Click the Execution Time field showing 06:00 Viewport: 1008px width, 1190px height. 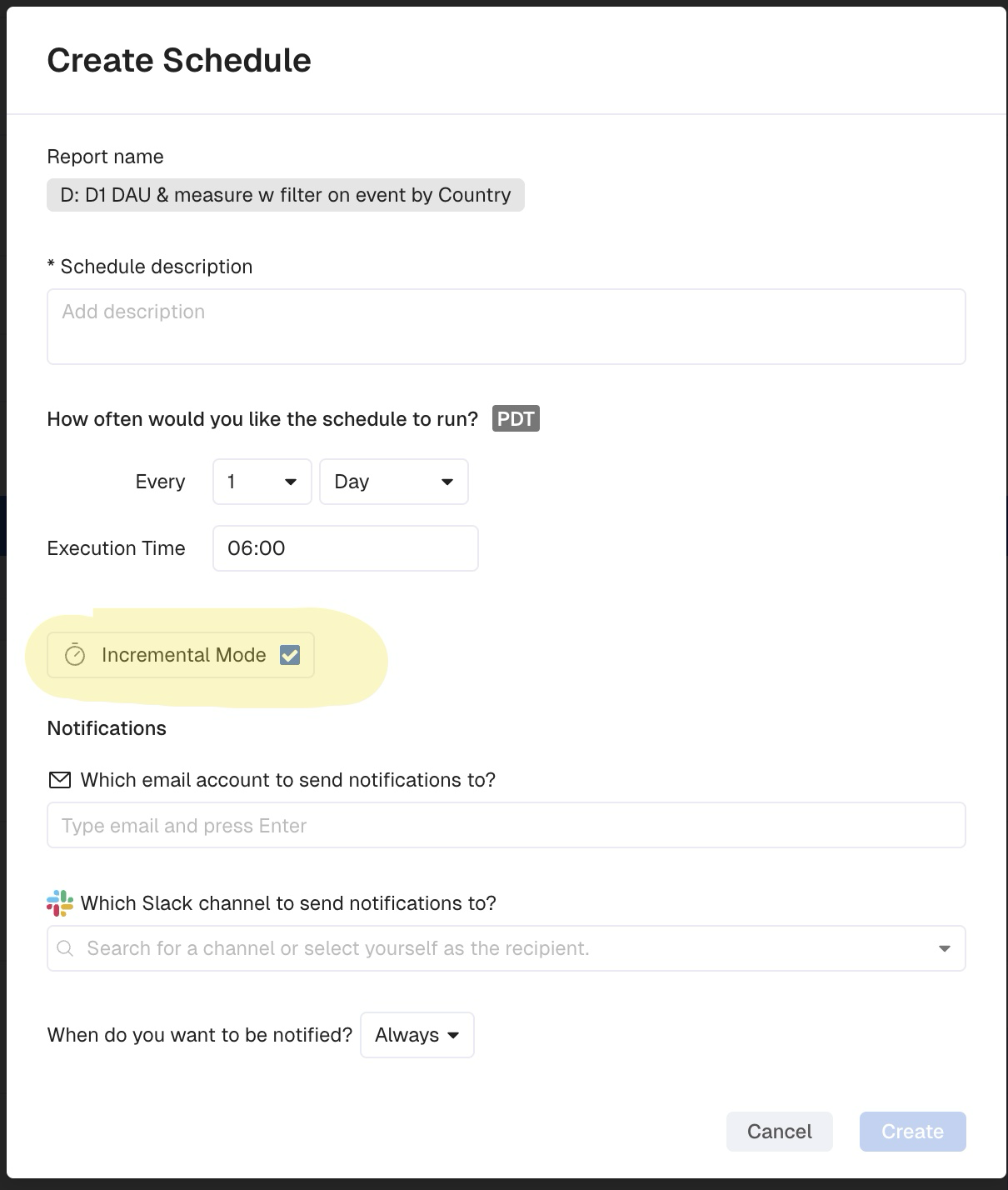[x=346, y=548]
